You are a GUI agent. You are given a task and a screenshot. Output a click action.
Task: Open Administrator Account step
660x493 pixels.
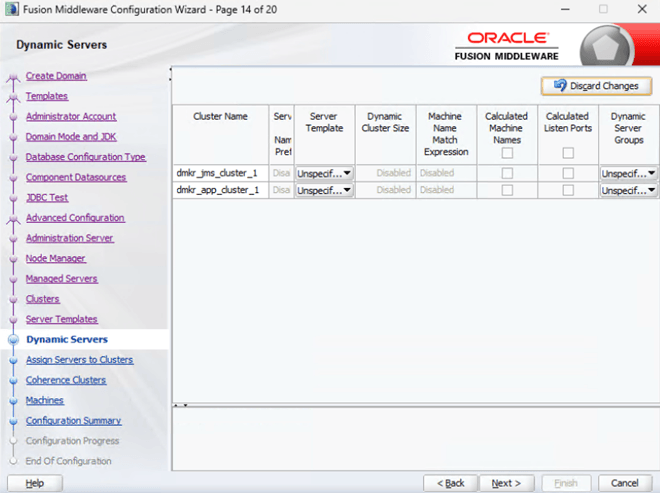coord(71,116)
